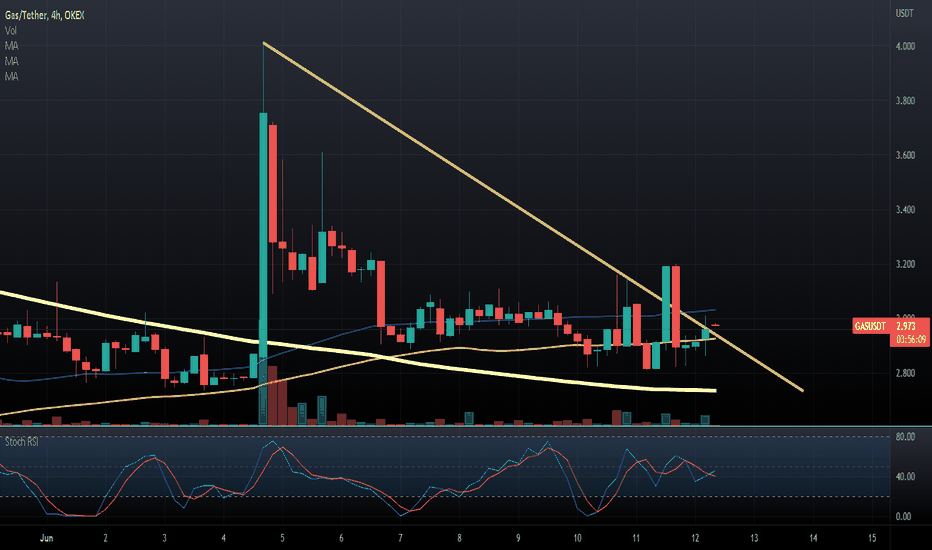Screen dimensions: 932x550
Task: Click the USDT currency label on price axis
Action: click(904, 14)
